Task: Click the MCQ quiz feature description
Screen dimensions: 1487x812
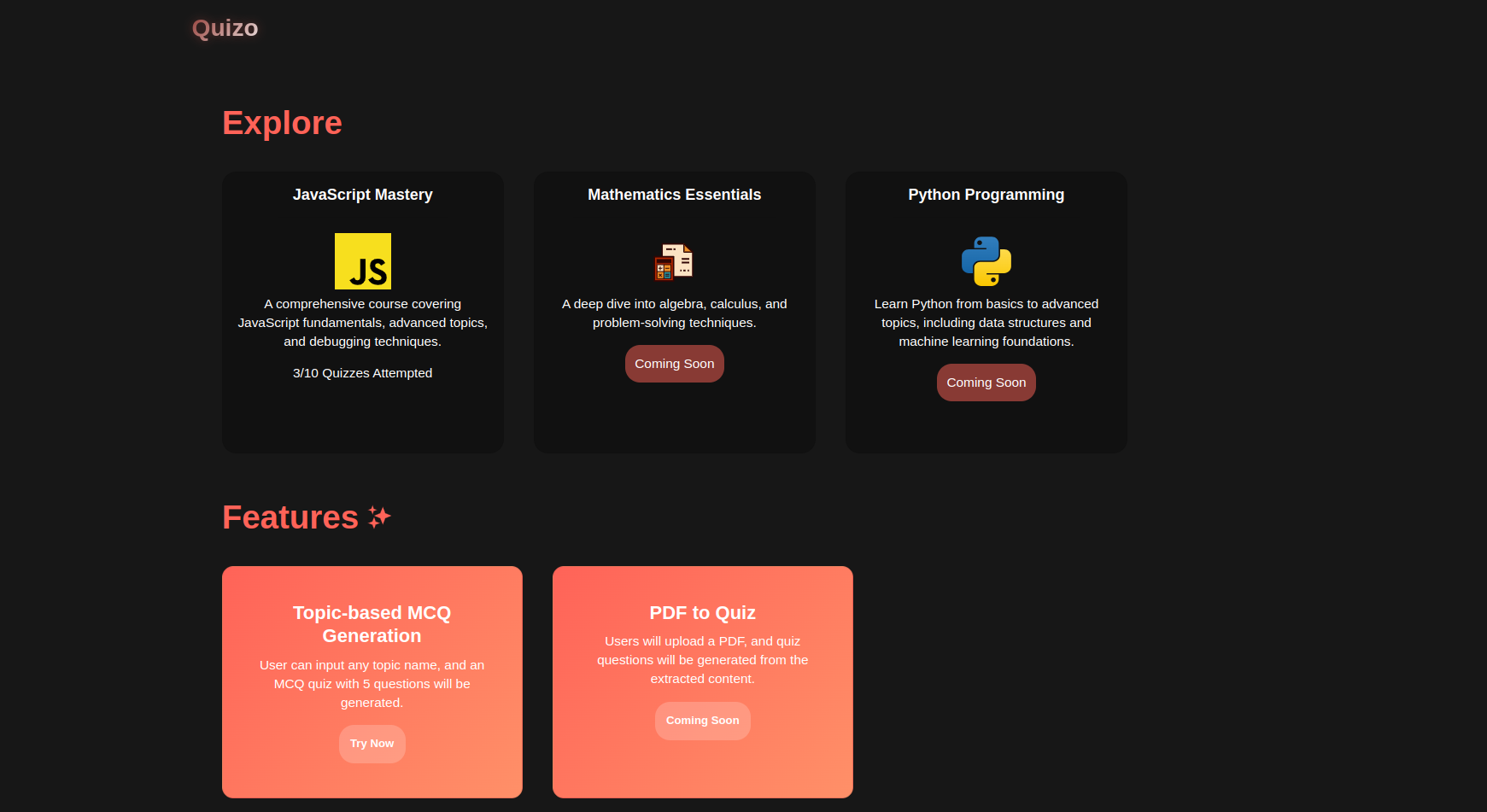Action: tap(372, 684)
